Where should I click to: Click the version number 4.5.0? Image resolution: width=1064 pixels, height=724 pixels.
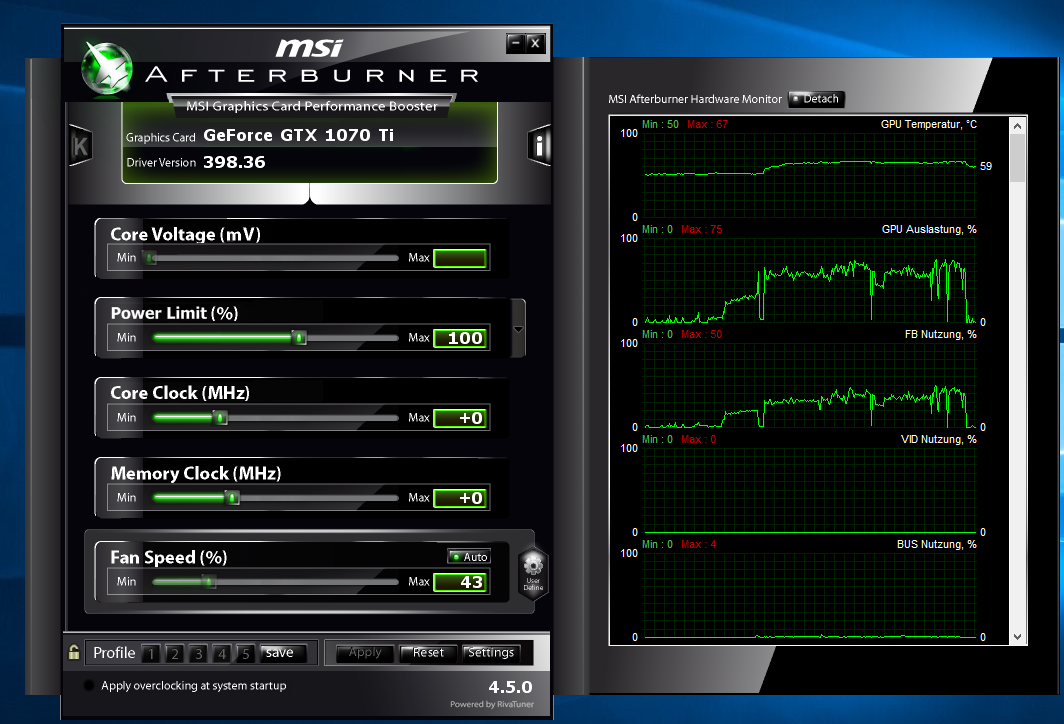tap(510, 687)
